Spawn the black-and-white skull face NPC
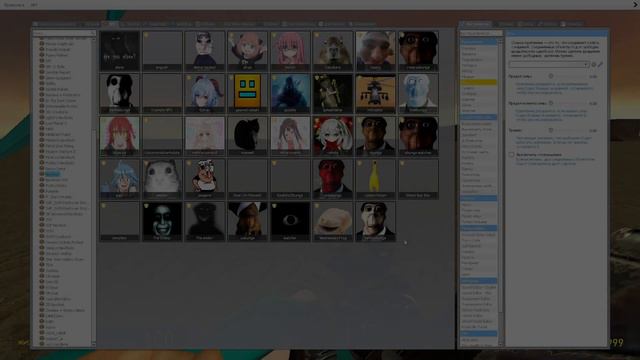 tap(120, 93)
